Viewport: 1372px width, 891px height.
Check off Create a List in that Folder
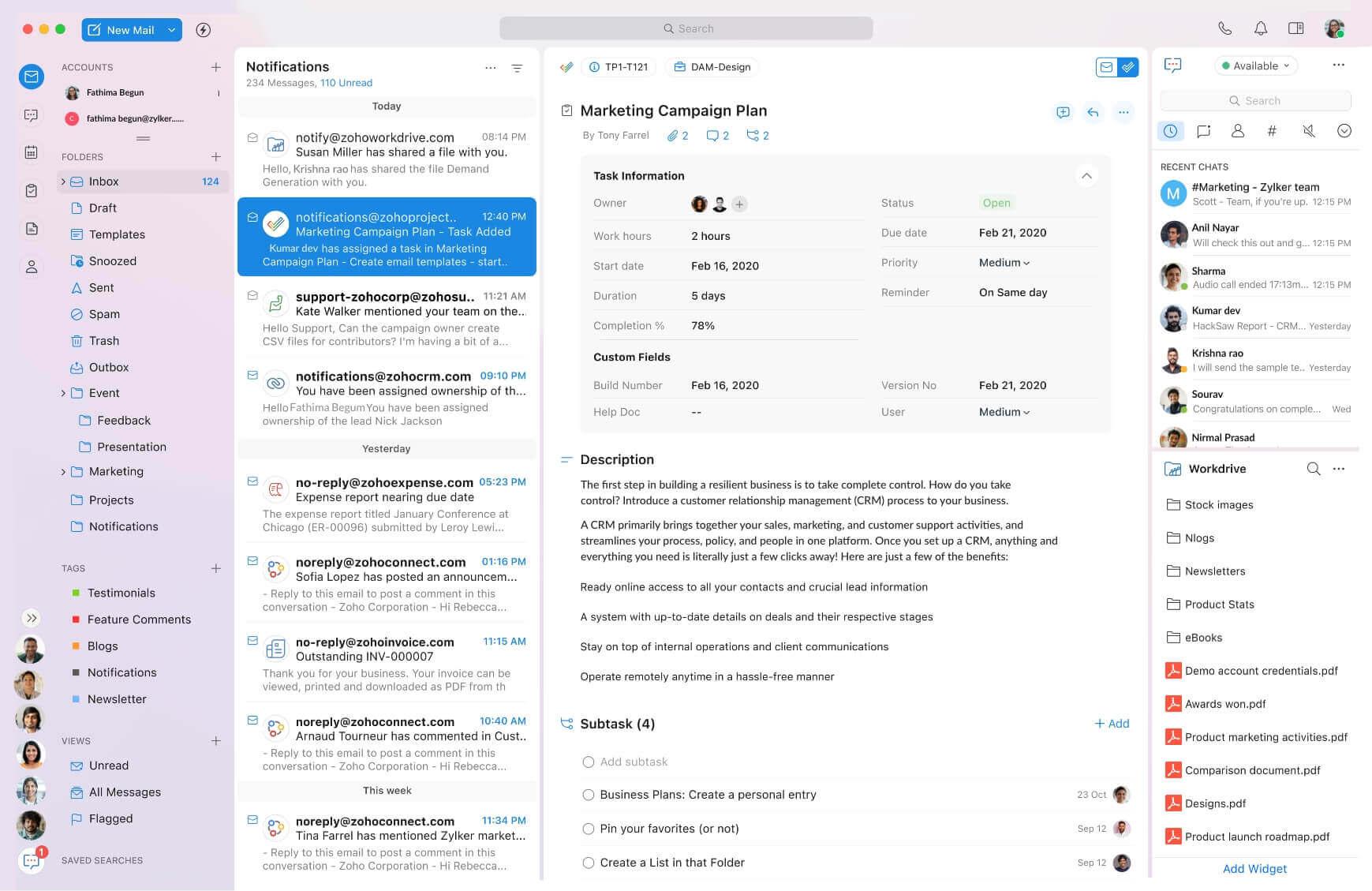click(x=588, y=863)
